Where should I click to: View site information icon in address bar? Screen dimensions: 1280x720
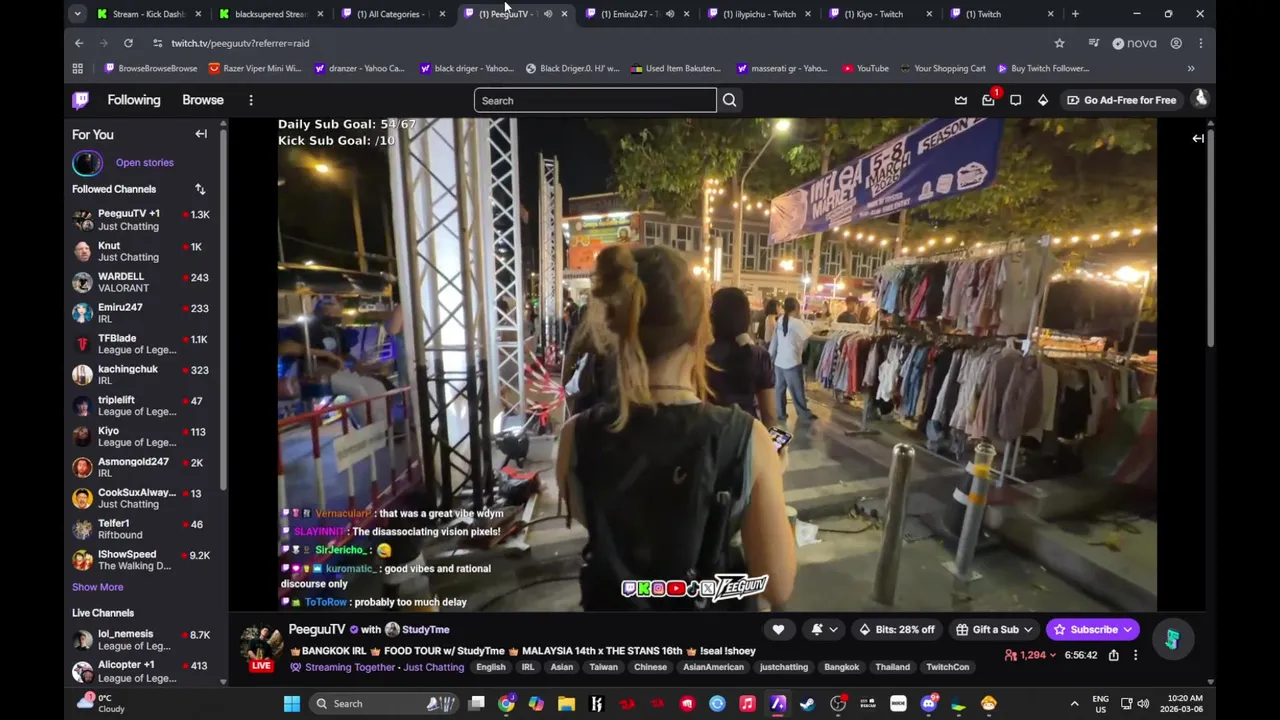157,43
